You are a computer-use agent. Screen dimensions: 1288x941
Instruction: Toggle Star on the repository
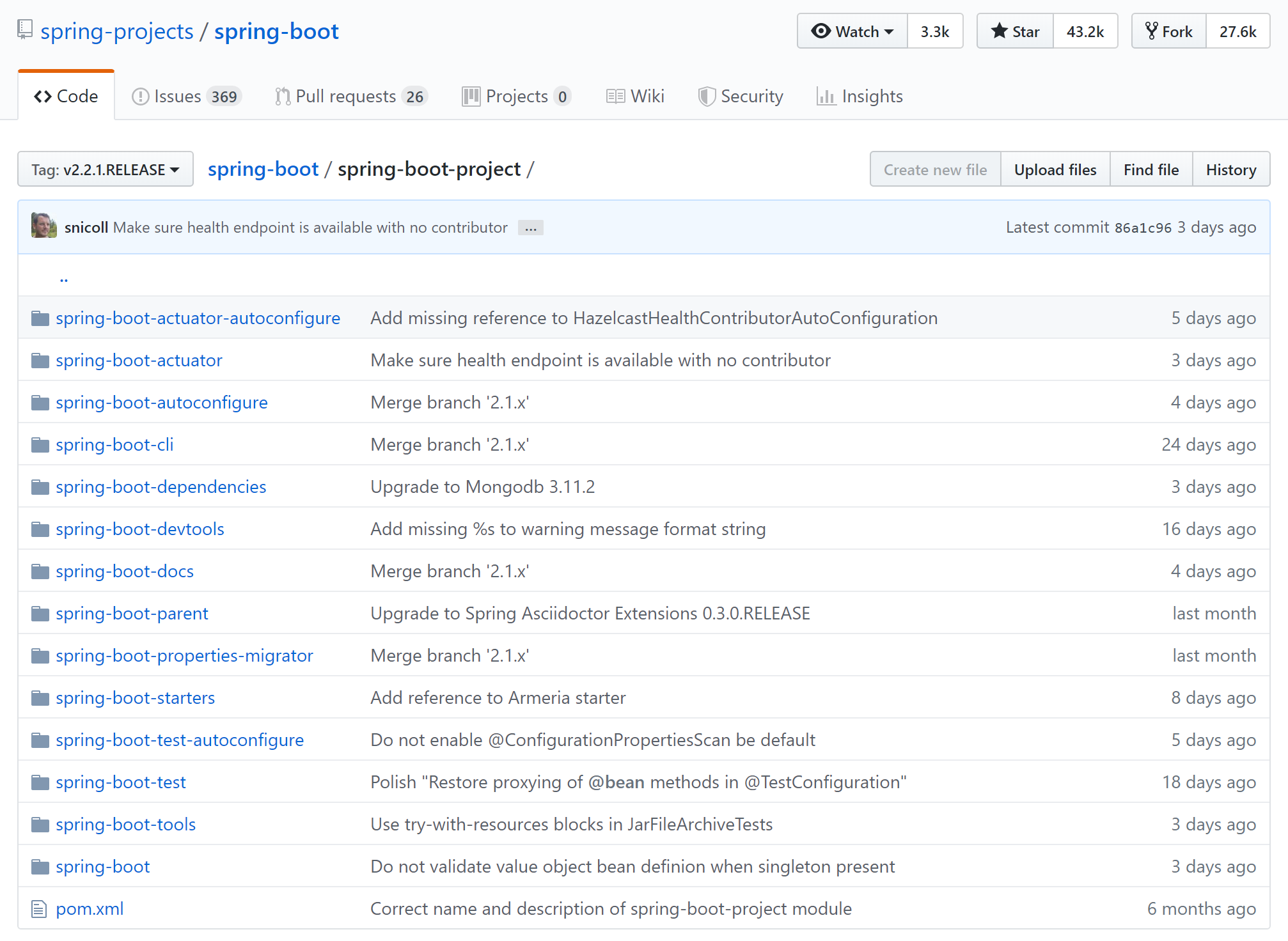(1015, 31)
